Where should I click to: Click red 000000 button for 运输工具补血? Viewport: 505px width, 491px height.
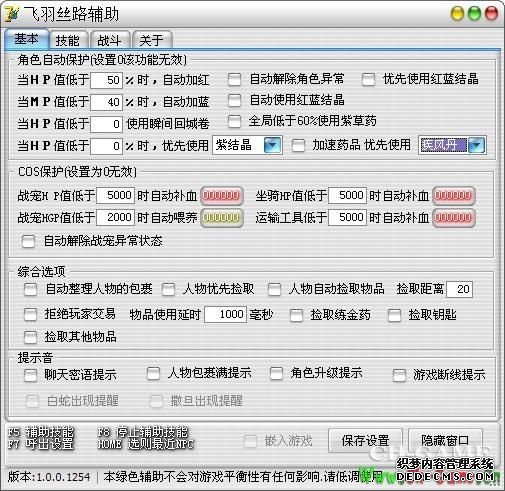pyautogui.click(x=453, y=218)
